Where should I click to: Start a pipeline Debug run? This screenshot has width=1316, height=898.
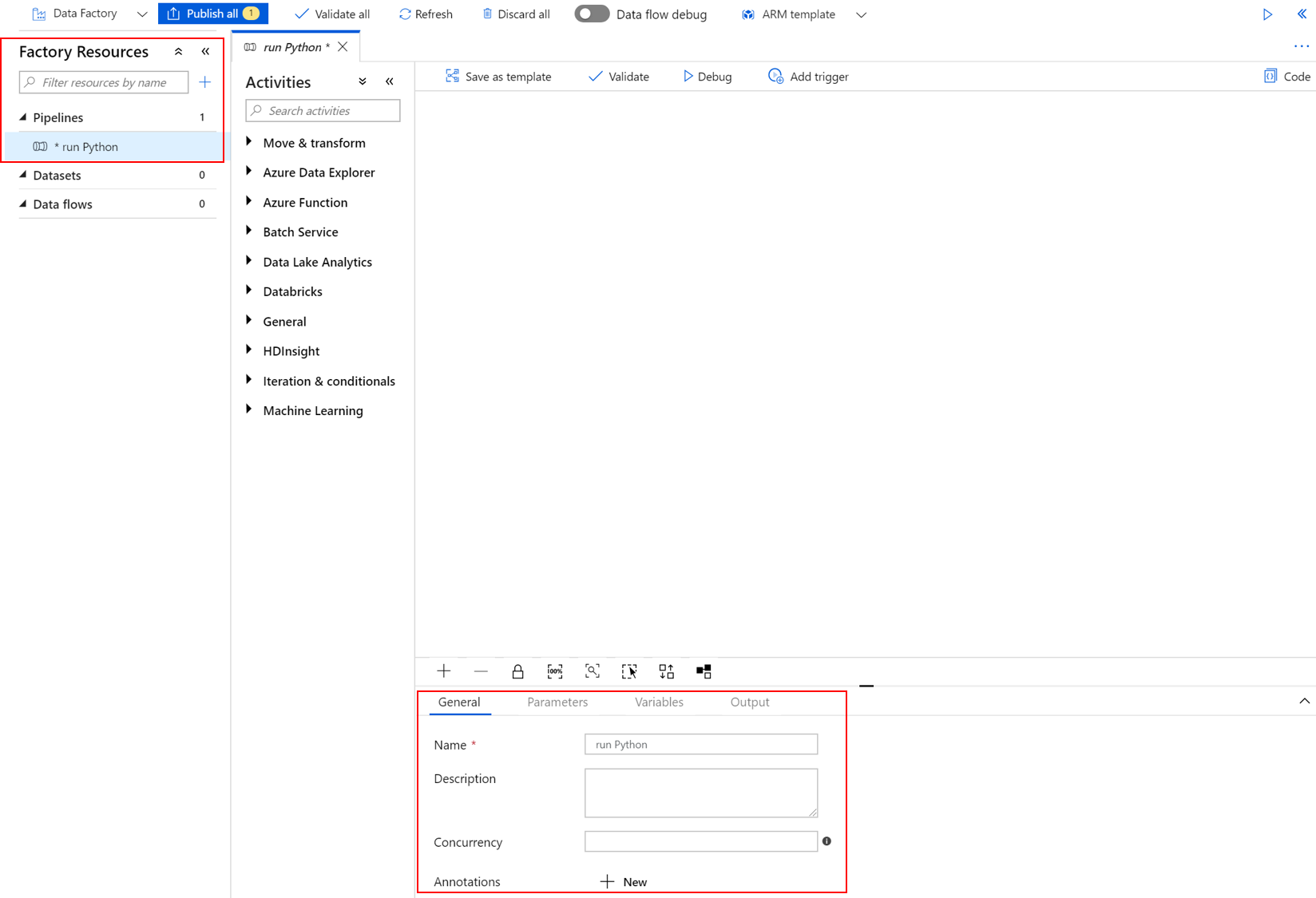[x=706, y=76]
